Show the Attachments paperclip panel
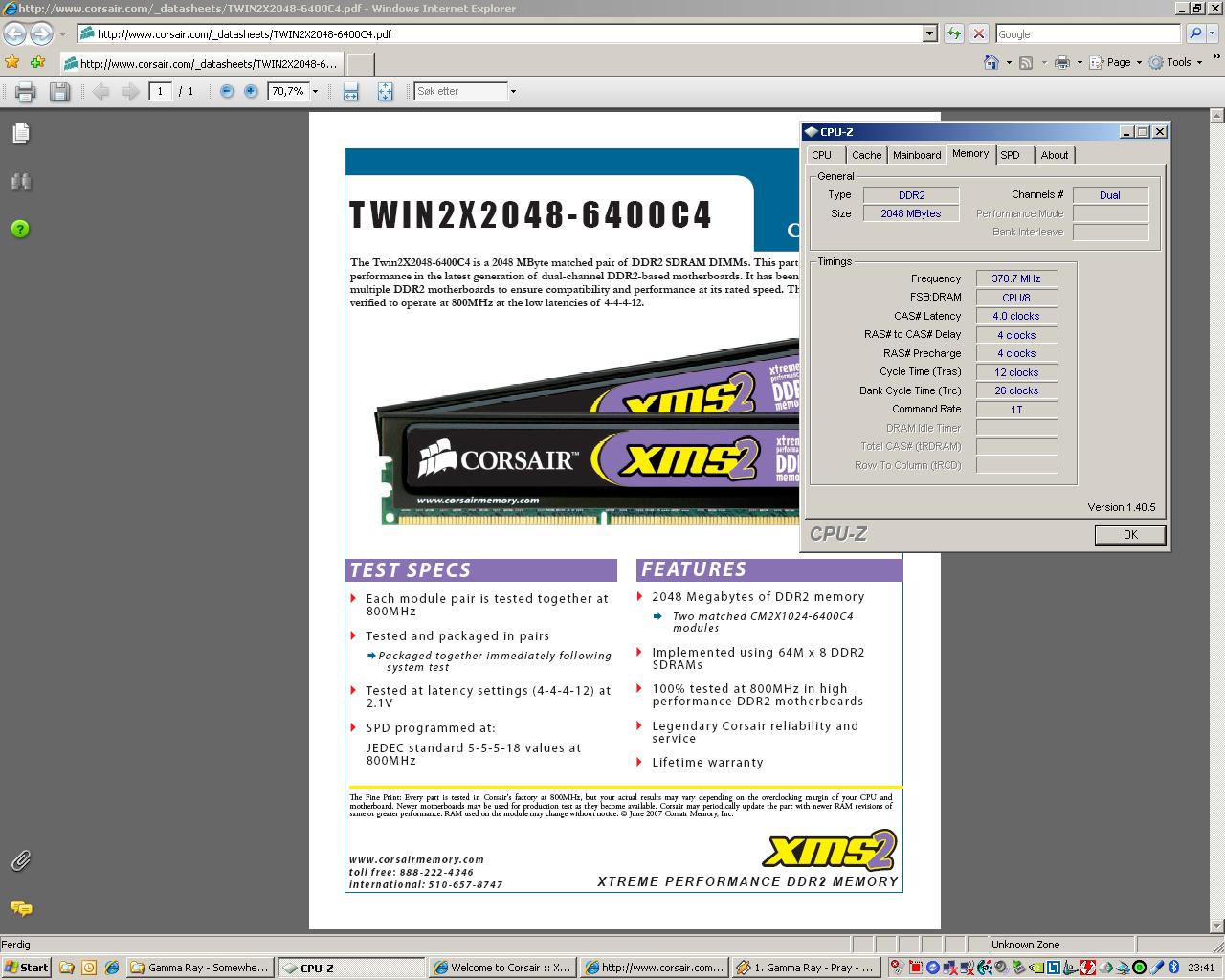The height and width of the screenshot is (980, 1225). [21, 860]
